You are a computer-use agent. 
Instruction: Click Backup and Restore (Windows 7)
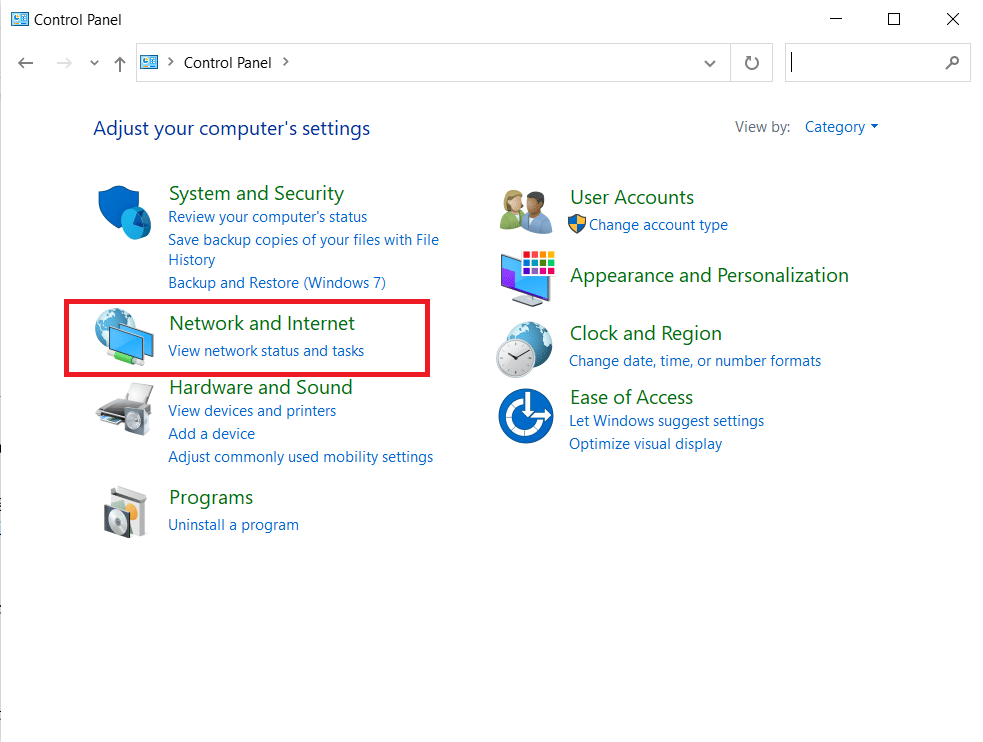tap(276, 283)
